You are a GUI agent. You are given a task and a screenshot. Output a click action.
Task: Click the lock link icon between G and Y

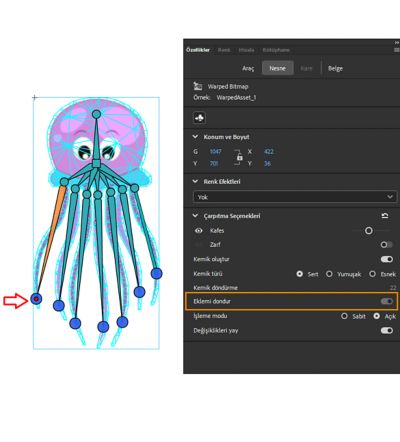[x=239, y=157]
